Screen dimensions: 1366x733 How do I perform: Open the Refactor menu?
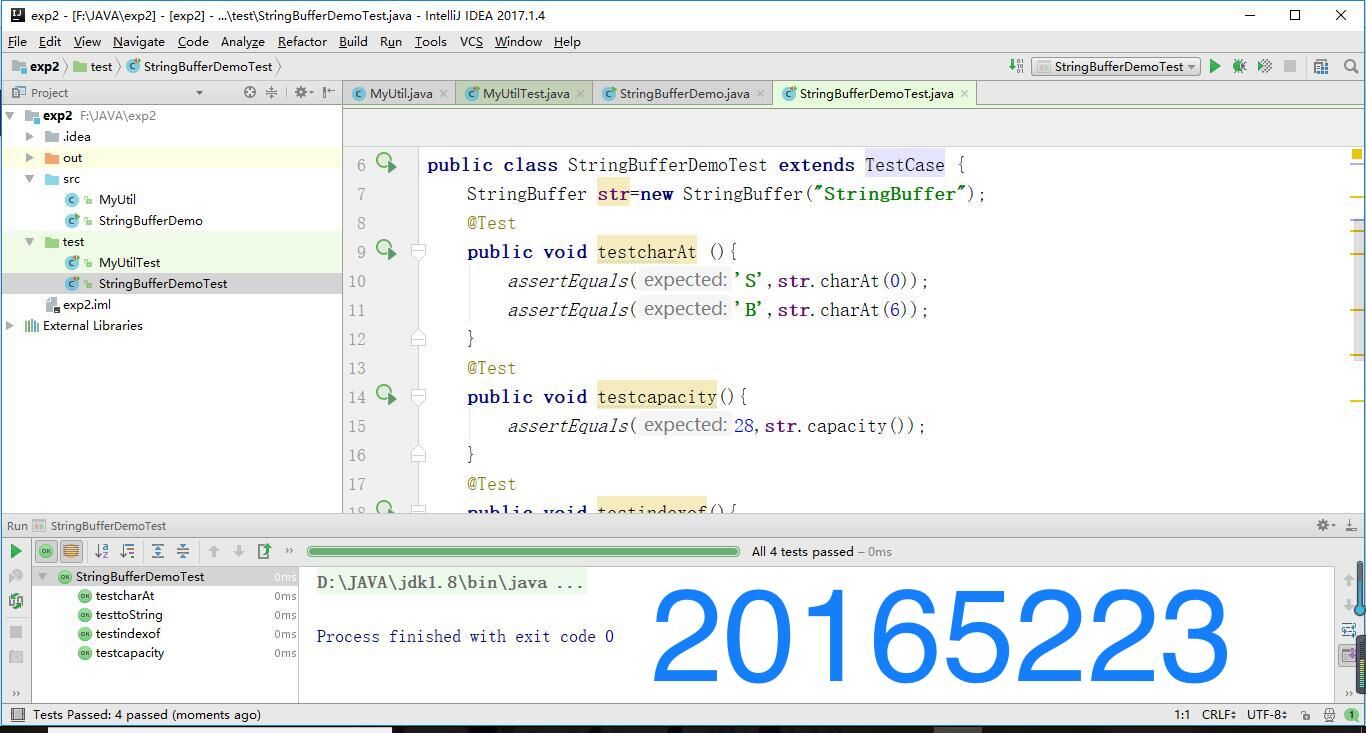click(302, 42)
